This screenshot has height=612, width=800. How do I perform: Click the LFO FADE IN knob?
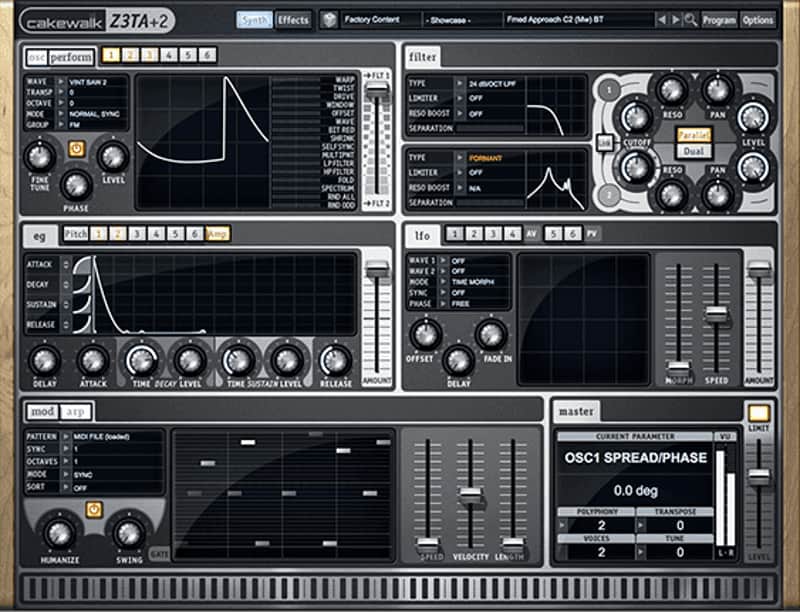[491, 334]
